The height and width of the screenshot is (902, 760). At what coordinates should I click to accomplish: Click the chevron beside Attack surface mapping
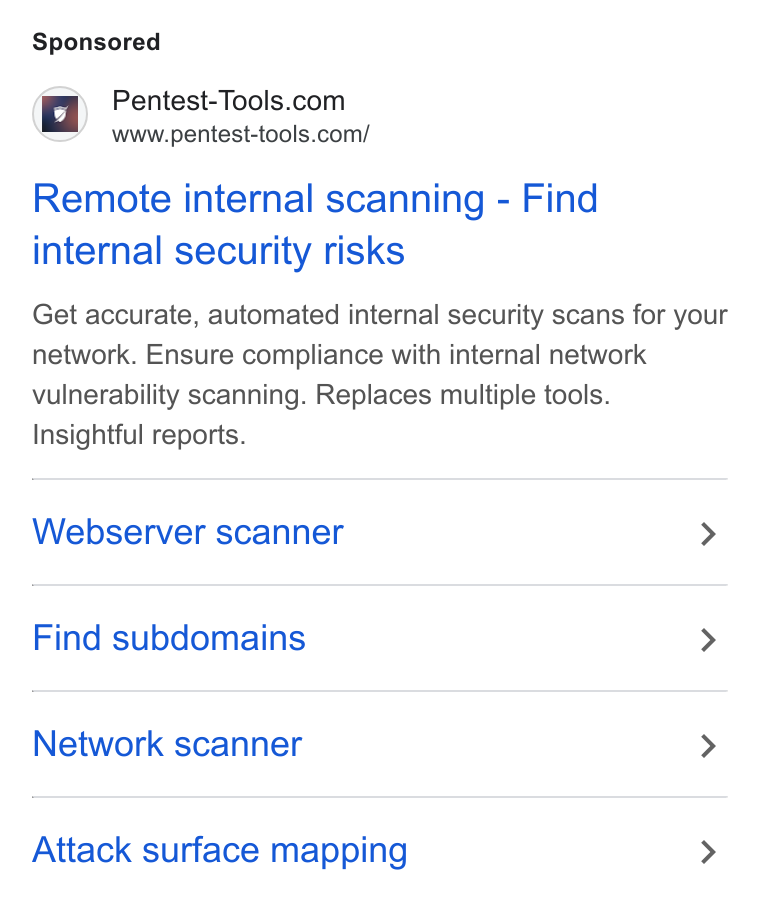[708, 851]
